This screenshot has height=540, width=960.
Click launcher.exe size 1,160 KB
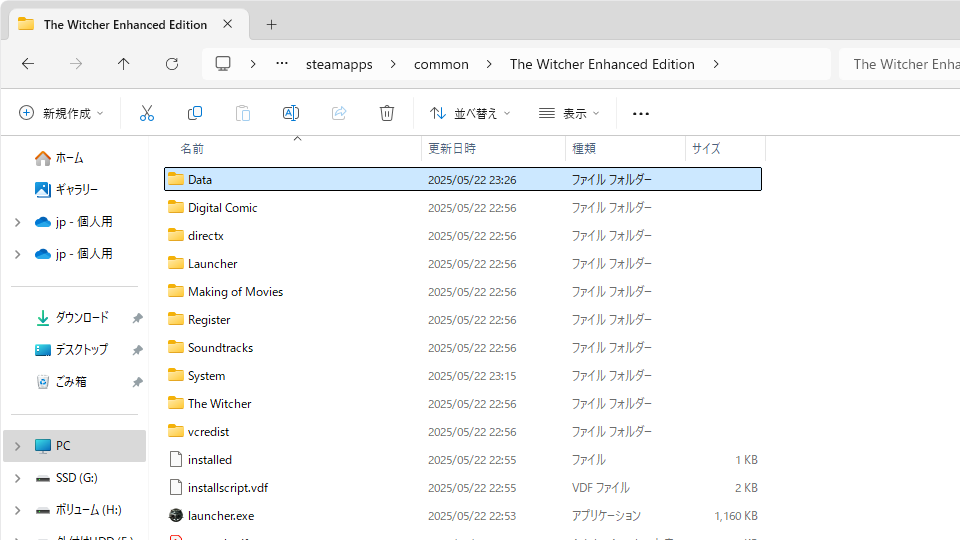pos(736,516)
